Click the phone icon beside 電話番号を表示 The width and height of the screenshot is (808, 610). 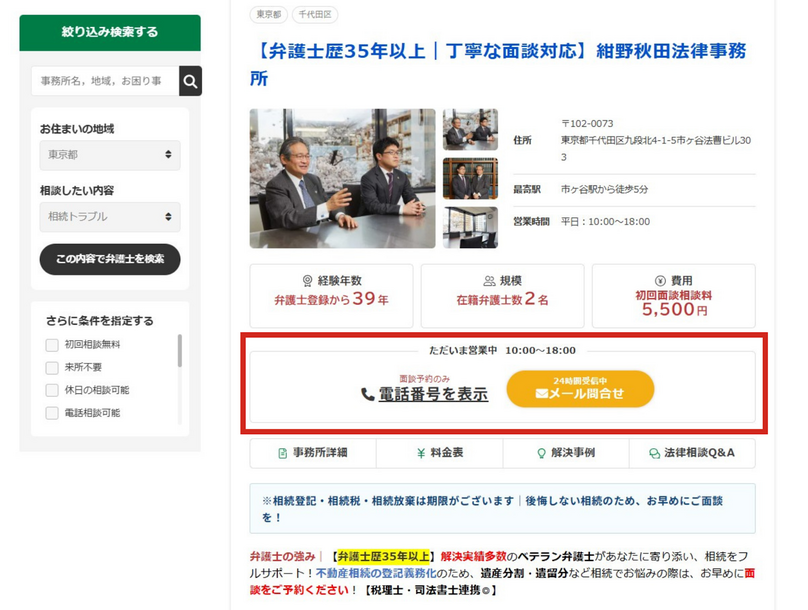[365, 391]
